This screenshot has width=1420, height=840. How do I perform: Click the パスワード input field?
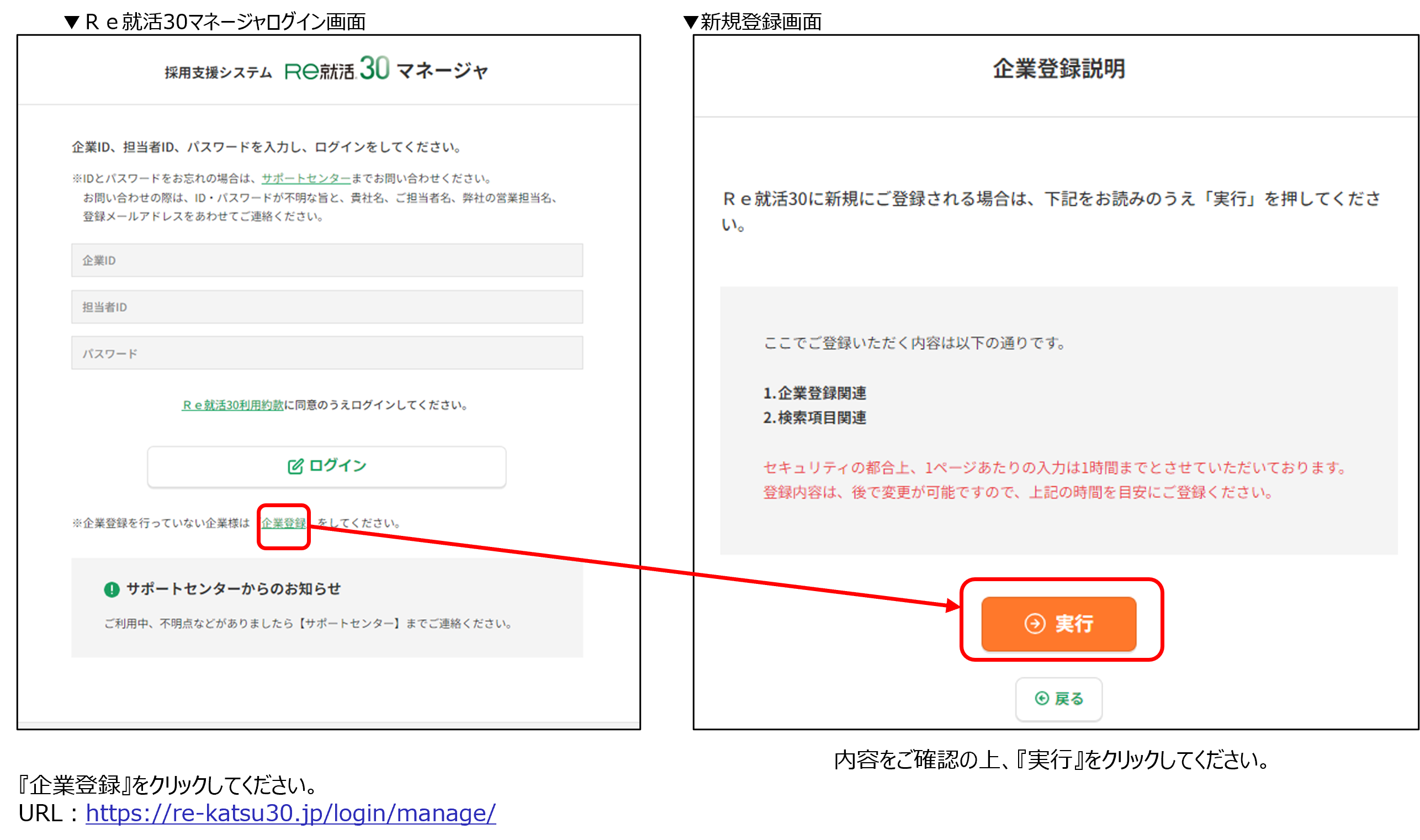point(327,353)
